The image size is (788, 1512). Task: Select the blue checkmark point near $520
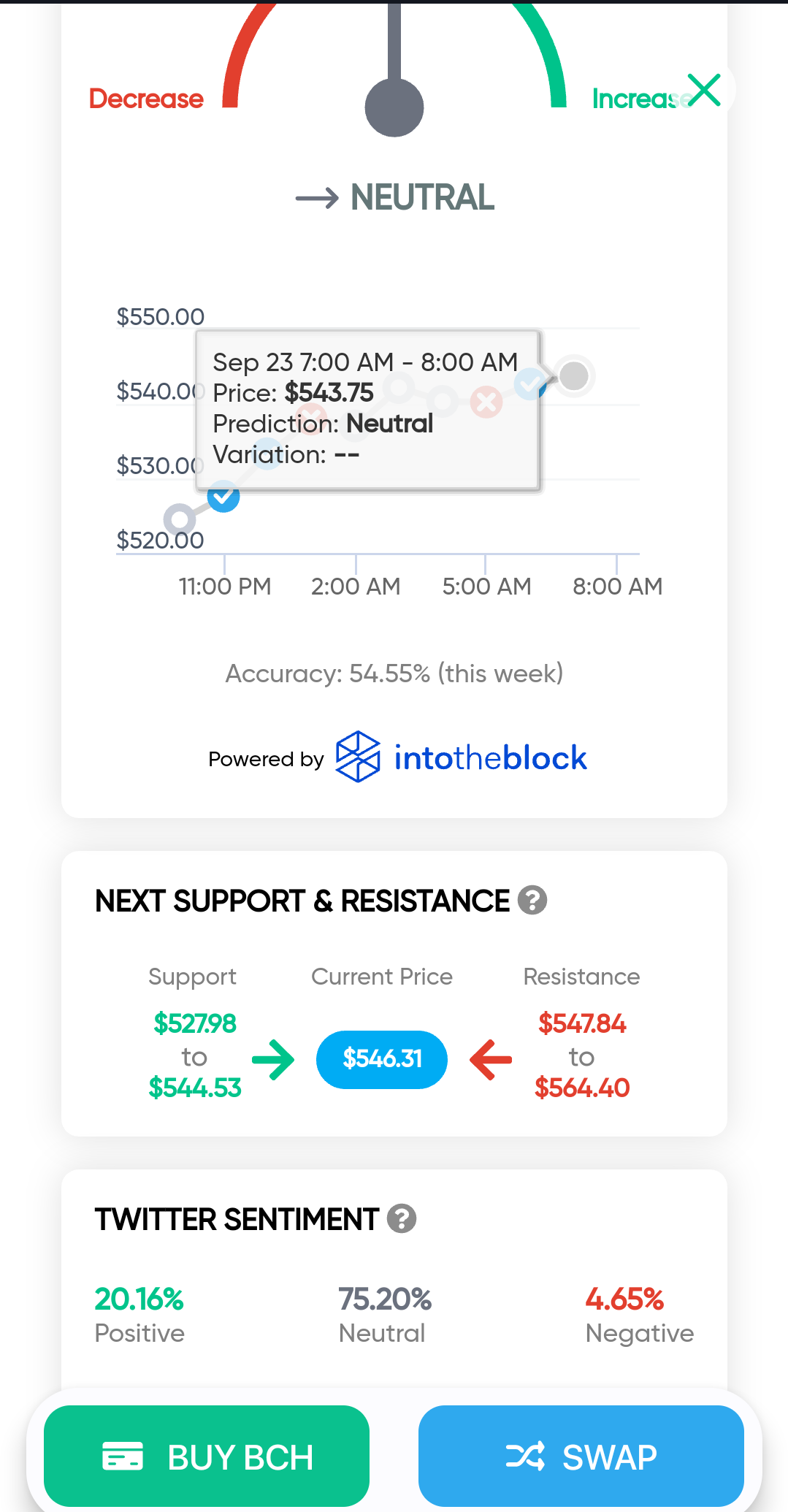(223, 497)
